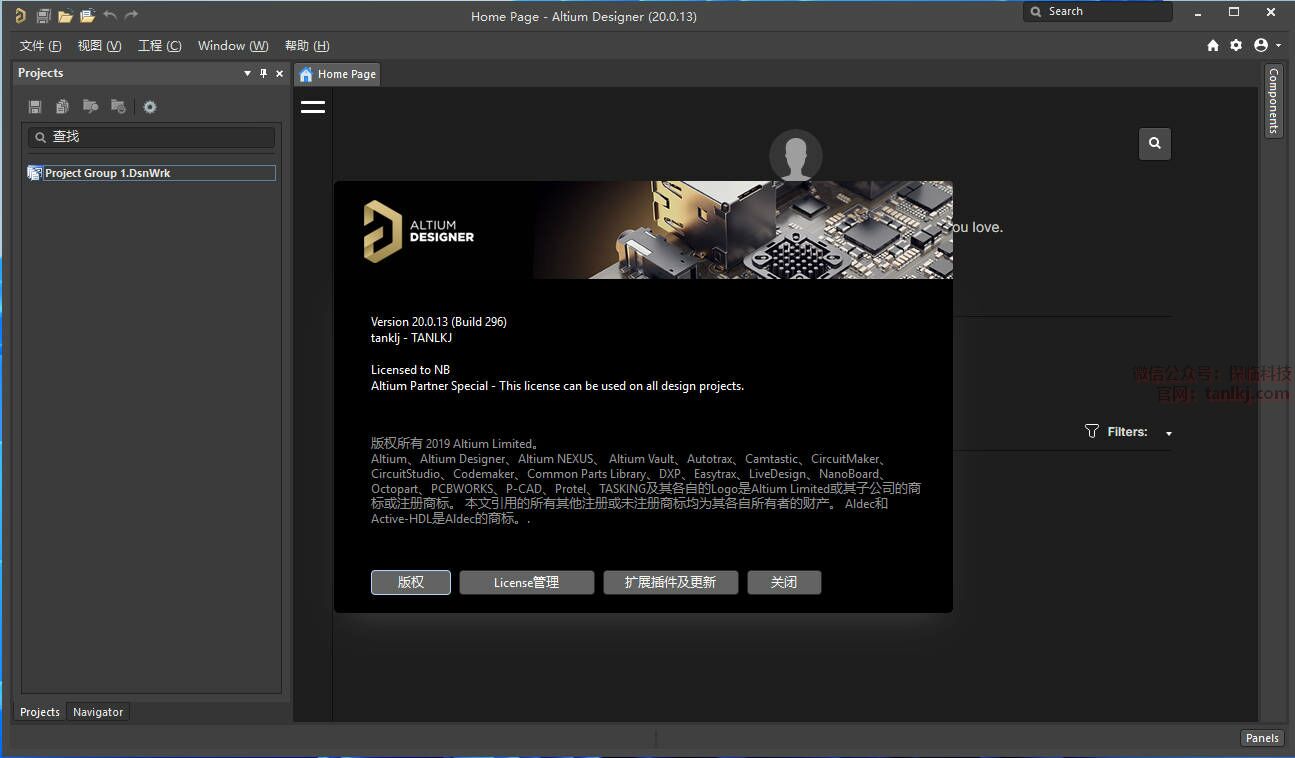This screenshot has width=1295, height=758.
Task: Click the Projects panel title
Action: [x=40, y=73]
